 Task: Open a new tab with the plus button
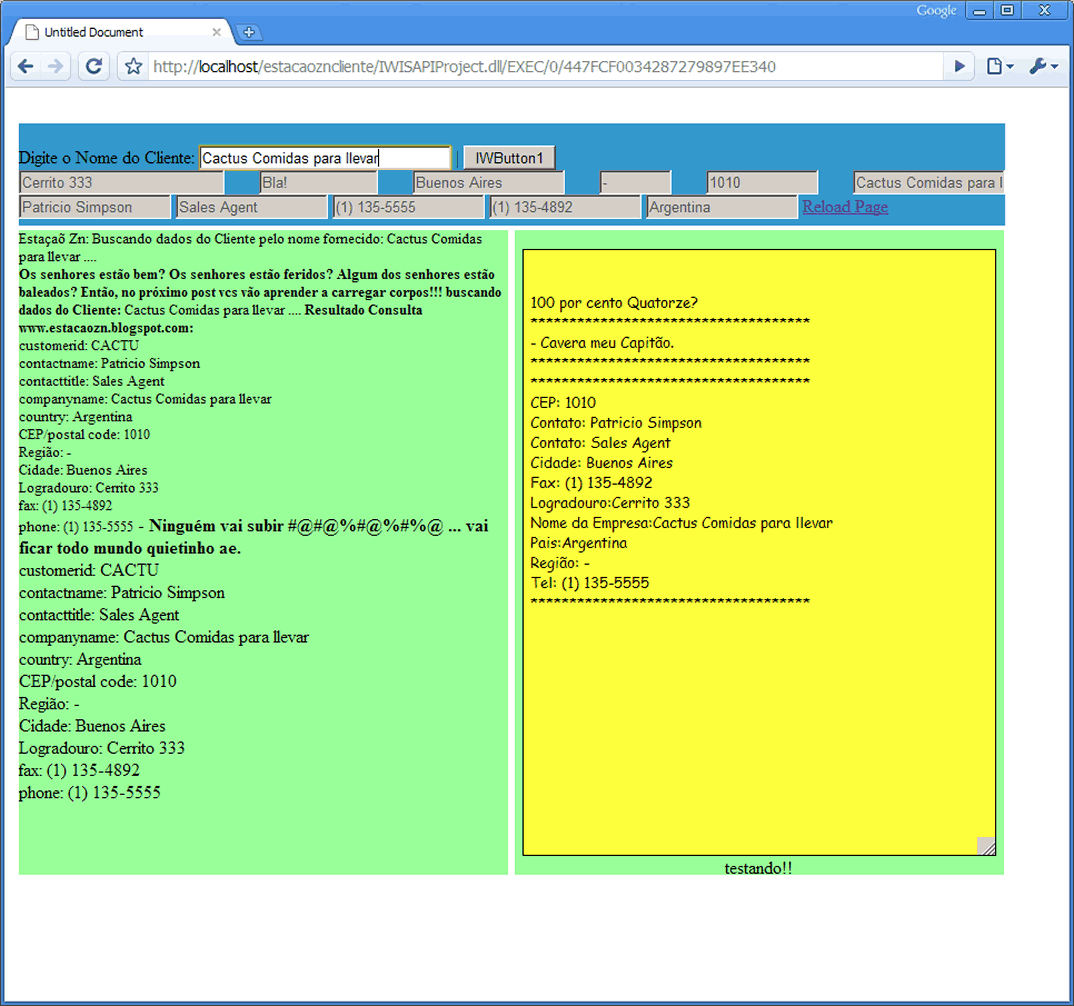click(x=249, y=32)
